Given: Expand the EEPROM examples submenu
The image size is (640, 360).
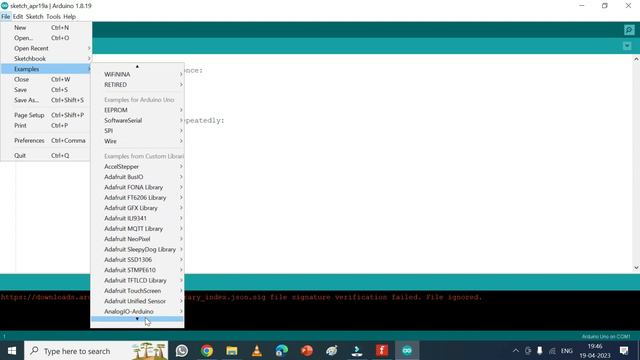Looking at the screenshot, I should [138, 110].
